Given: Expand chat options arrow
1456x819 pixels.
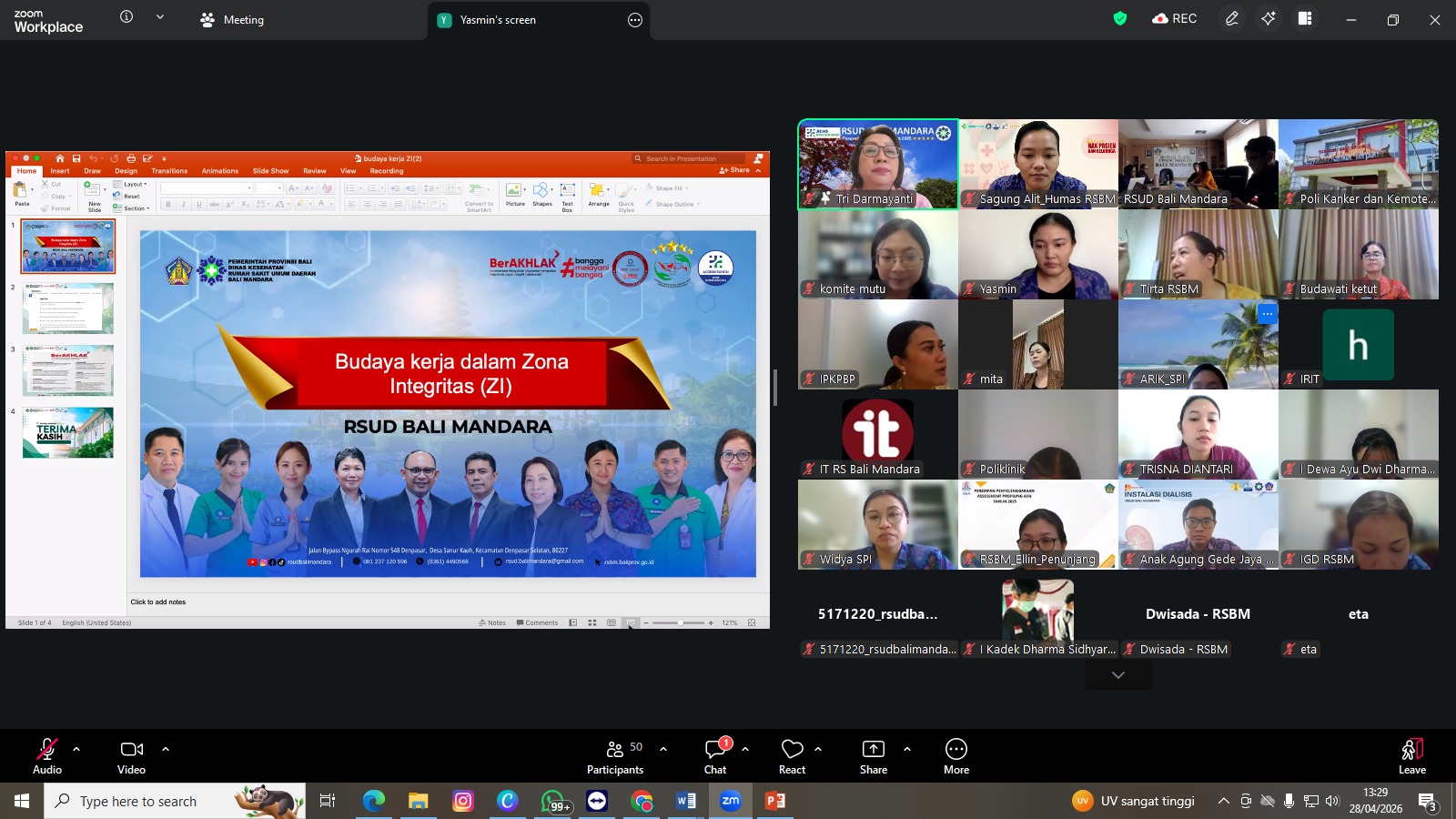Looking at the screenshot, I should point(745,749).
